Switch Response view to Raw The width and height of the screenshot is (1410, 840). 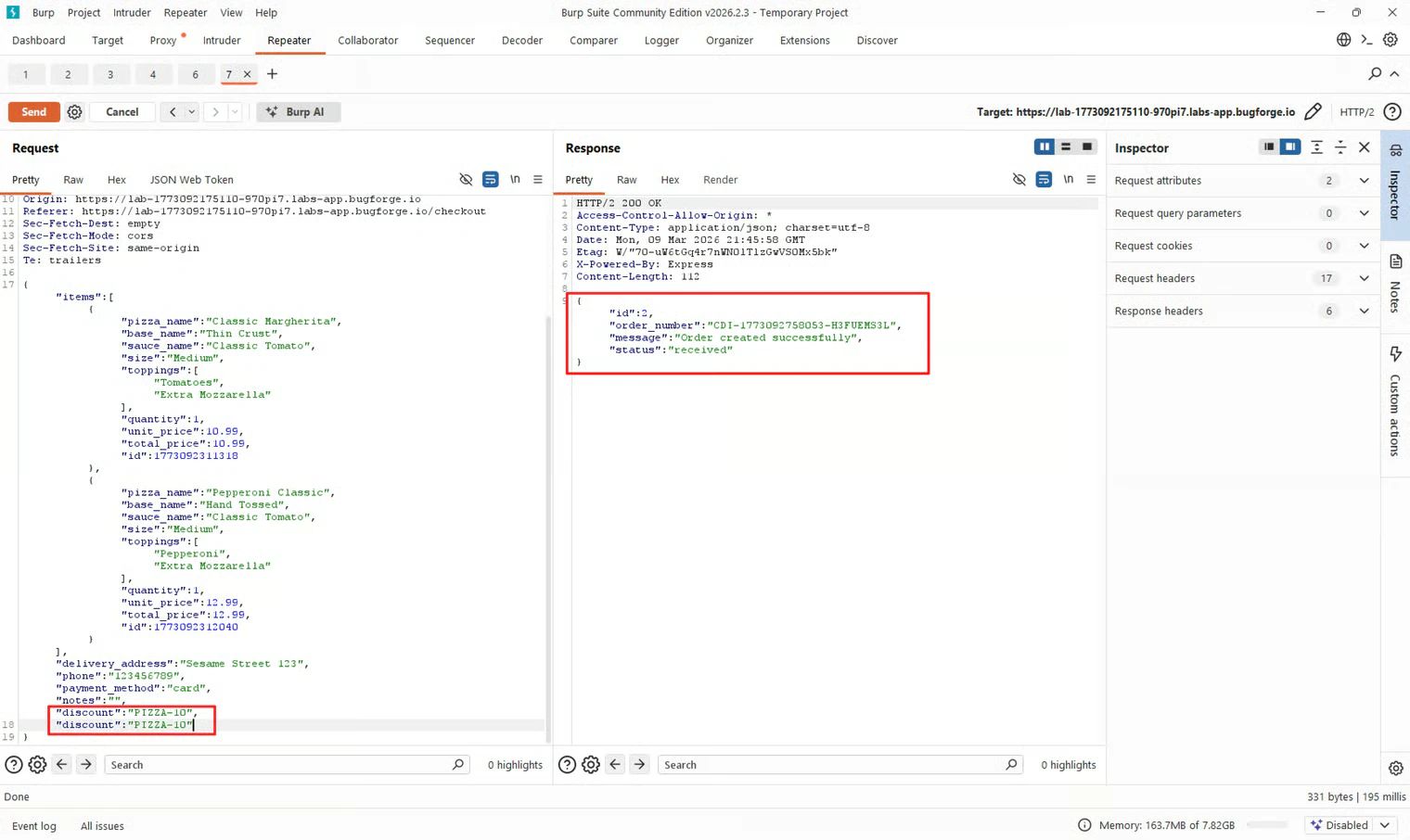click(627, 180)
